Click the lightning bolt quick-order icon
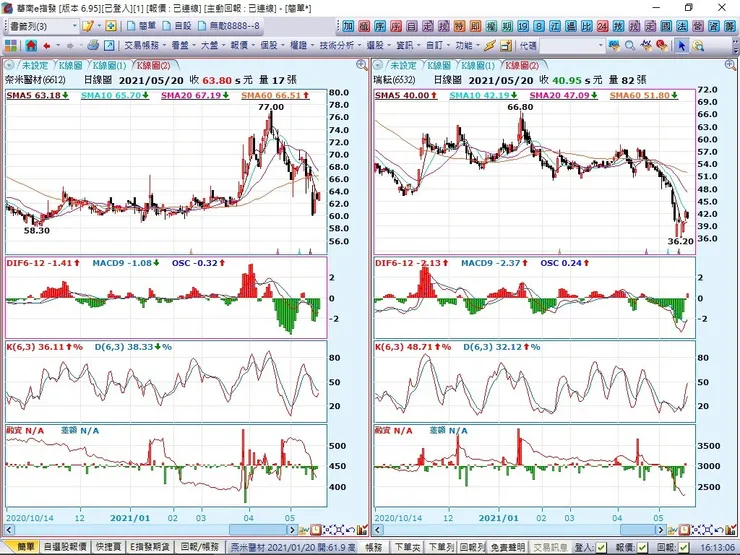 [x=490, y=46]
